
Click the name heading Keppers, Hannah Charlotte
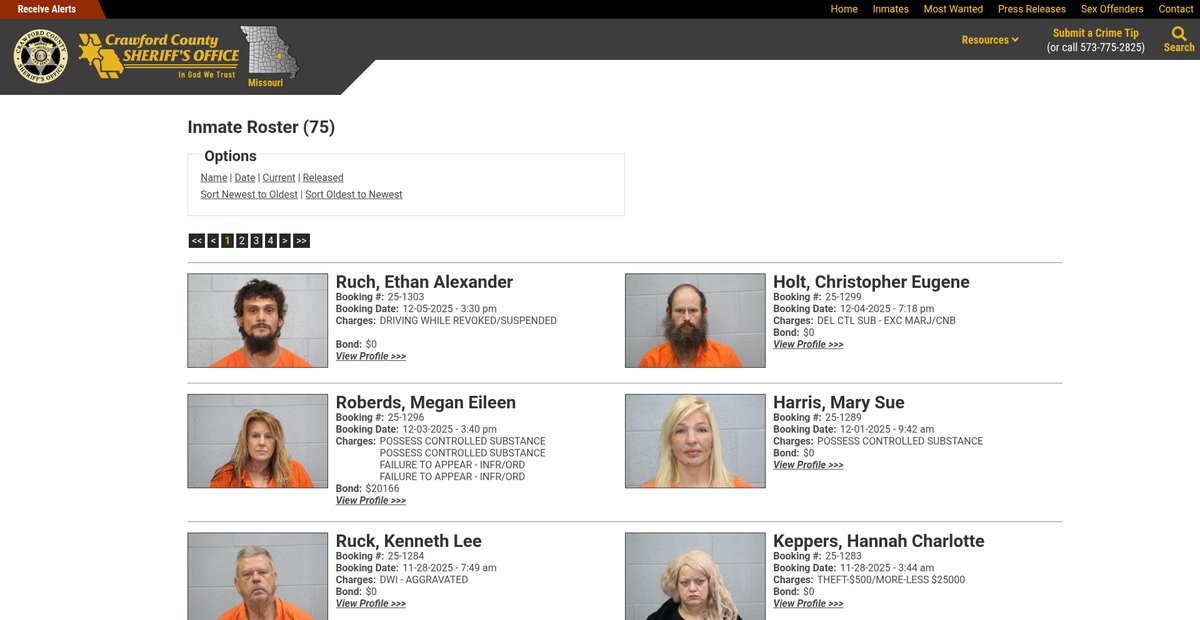[x=879, y=541]
